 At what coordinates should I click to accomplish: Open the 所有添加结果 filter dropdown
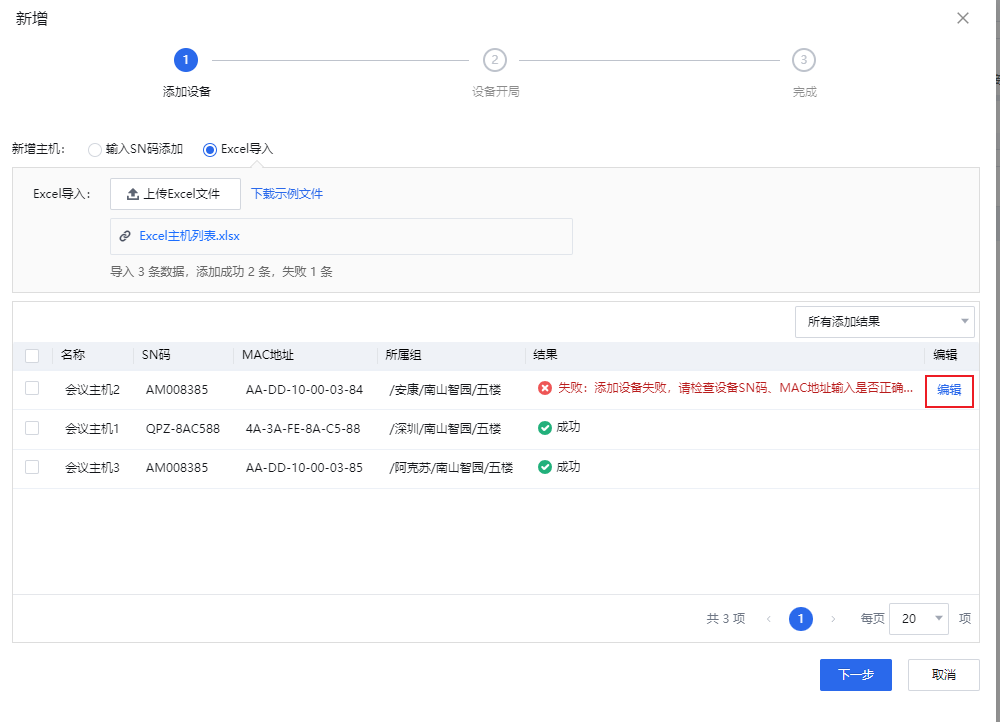(884, 321)
